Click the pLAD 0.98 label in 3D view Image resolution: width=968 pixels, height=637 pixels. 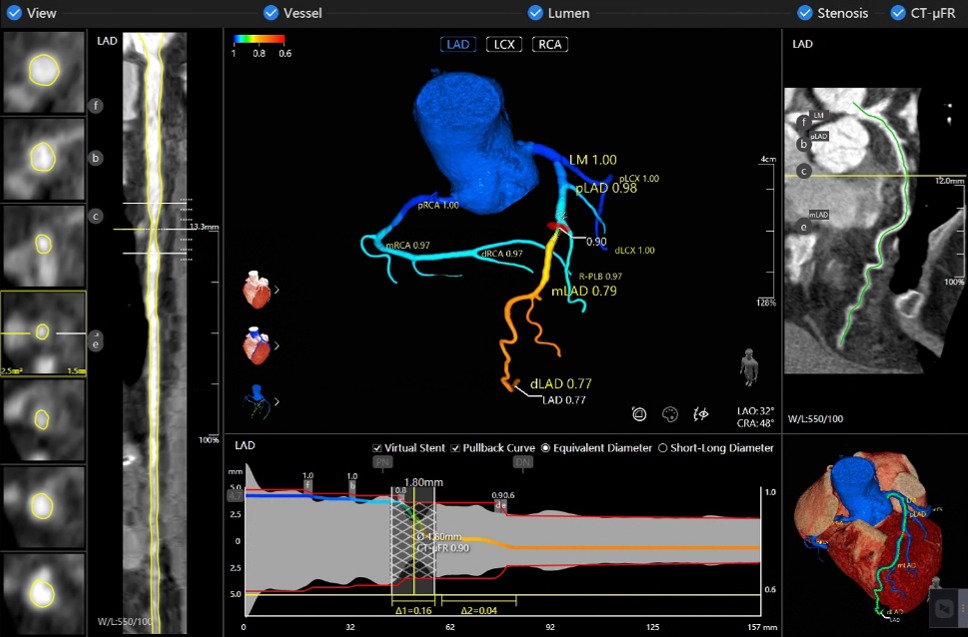coord(606,188)
